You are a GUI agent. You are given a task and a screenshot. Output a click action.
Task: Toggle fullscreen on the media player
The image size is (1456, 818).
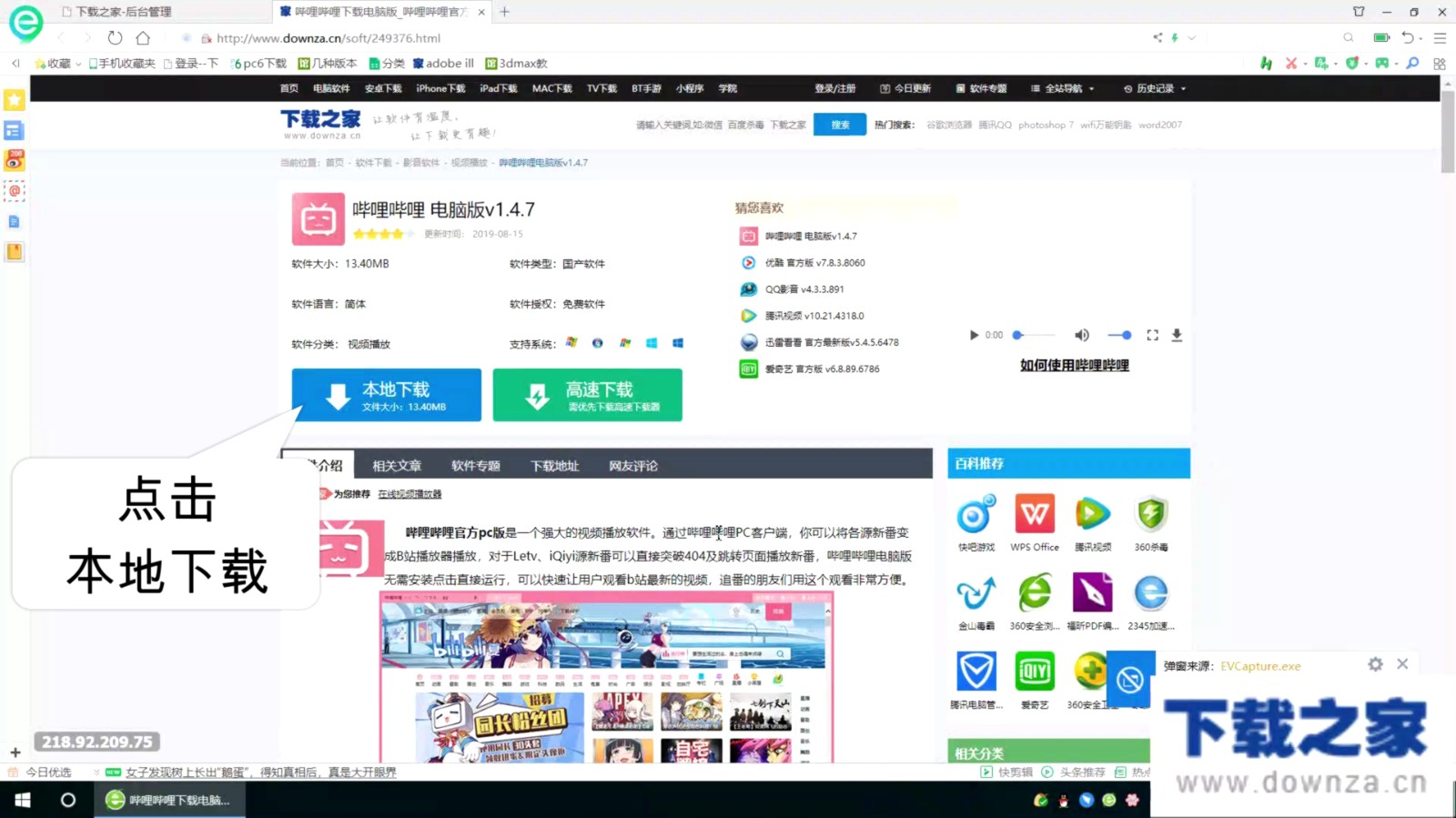point(1153,335)
